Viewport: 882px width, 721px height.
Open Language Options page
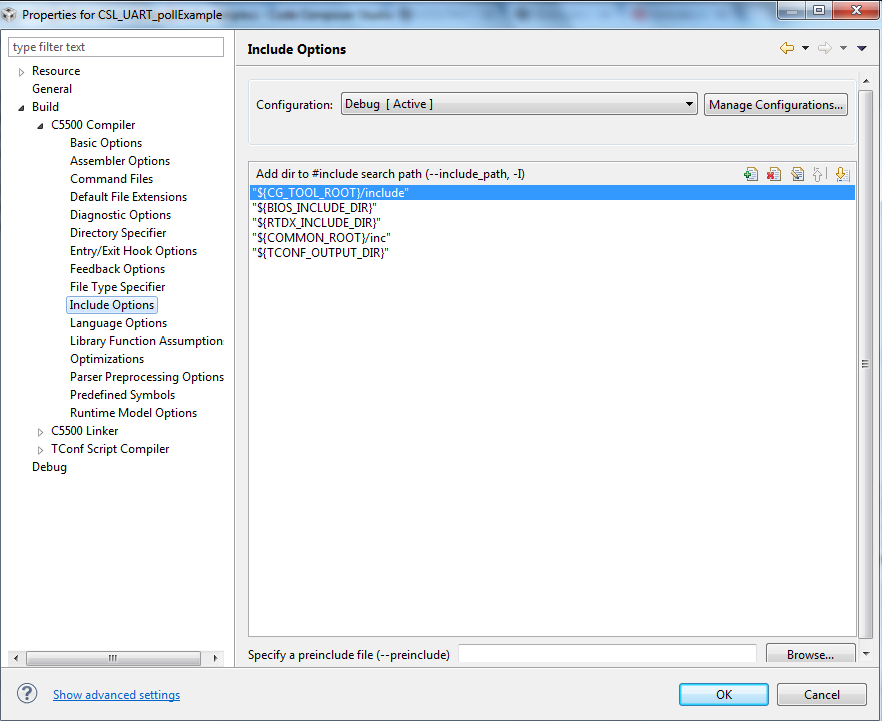pyautogui.click(x=119, y=323)
